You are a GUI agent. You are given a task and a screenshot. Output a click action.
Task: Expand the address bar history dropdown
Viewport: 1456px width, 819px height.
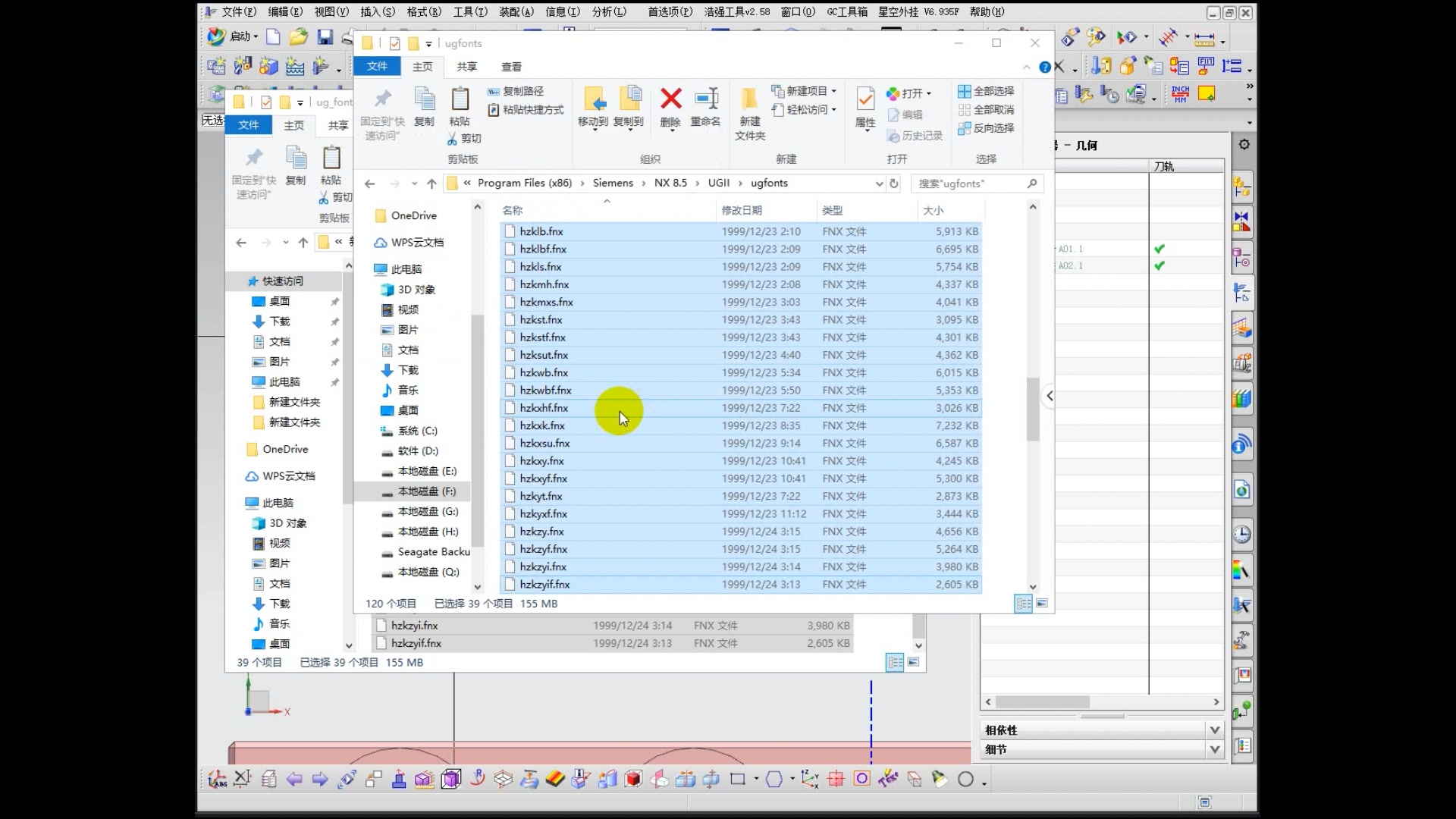tap(879, 184)
